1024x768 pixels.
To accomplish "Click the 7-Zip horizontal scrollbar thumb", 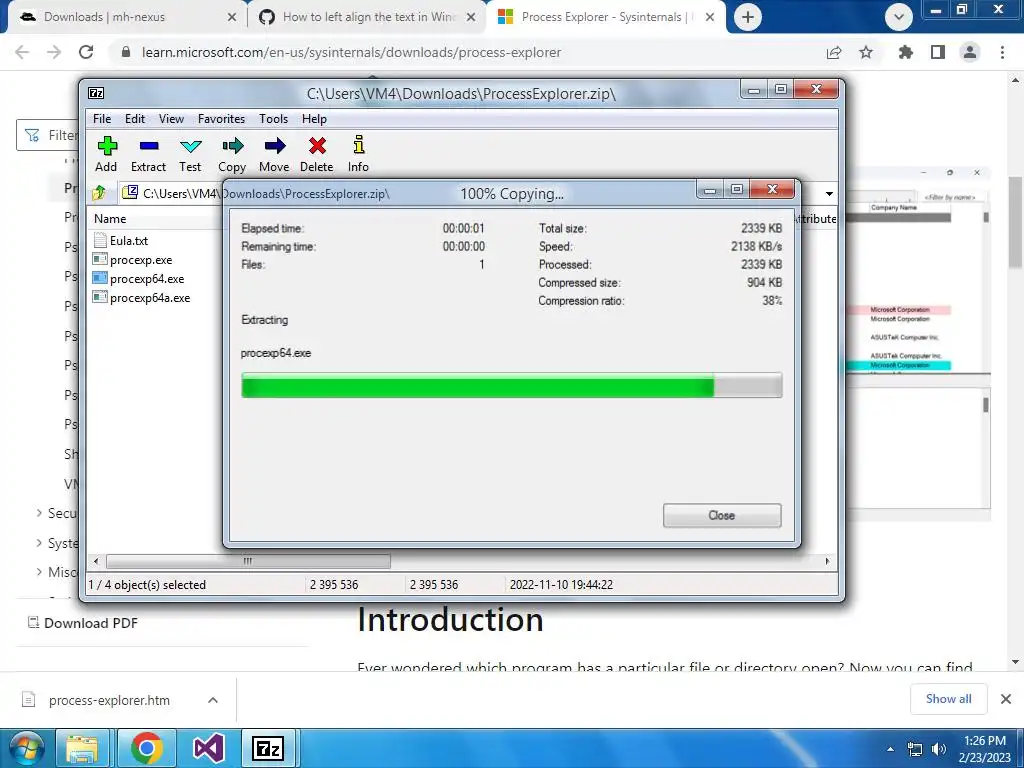I will point(248,561).
